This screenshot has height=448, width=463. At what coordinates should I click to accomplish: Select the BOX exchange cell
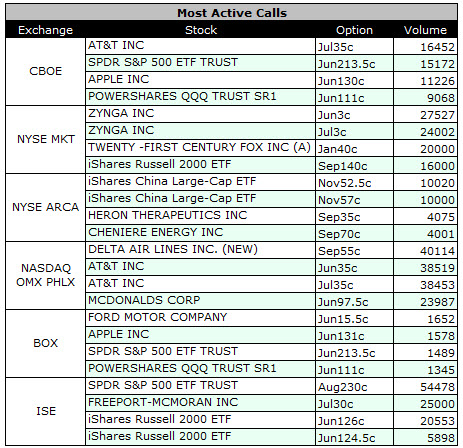(x=46, y=343)
